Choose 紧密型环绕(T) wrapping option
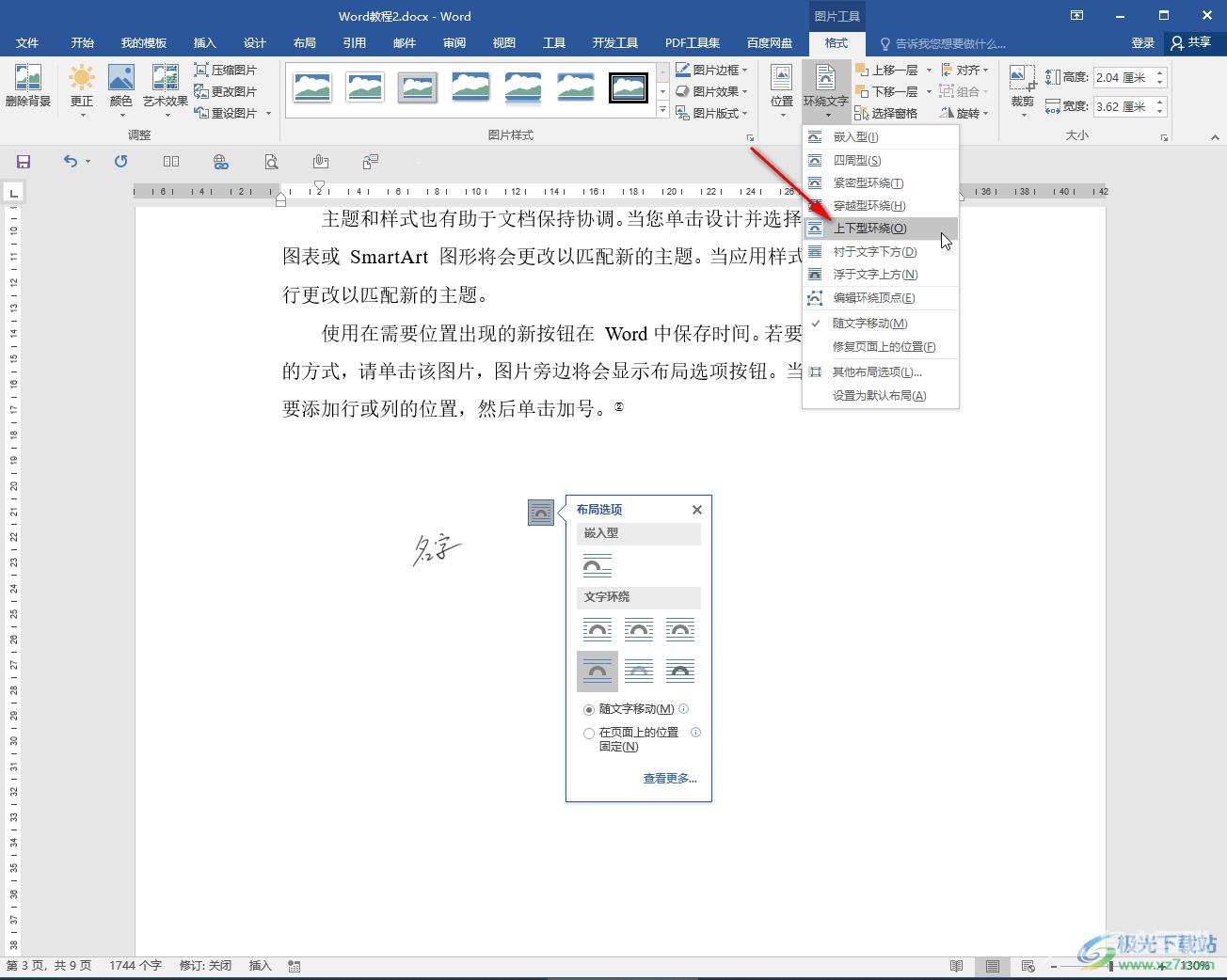1227x980 pixels. (x=881, y=182)
